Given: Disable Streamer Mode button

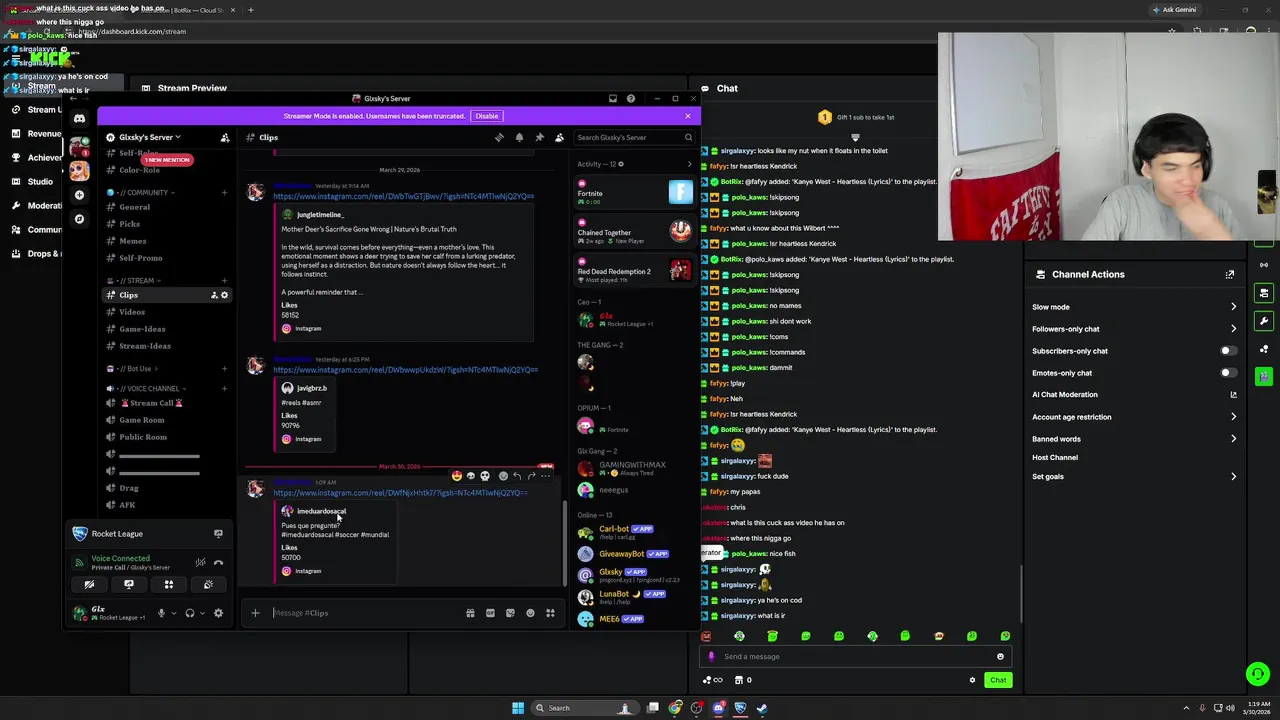Looking at the screenshot, I should pos(487,116).
